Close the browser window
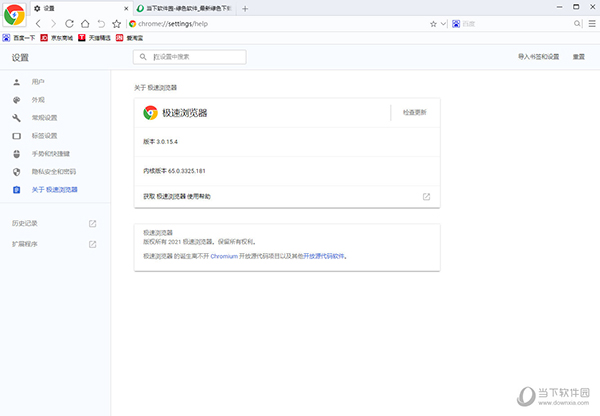 tap(592, 7)
